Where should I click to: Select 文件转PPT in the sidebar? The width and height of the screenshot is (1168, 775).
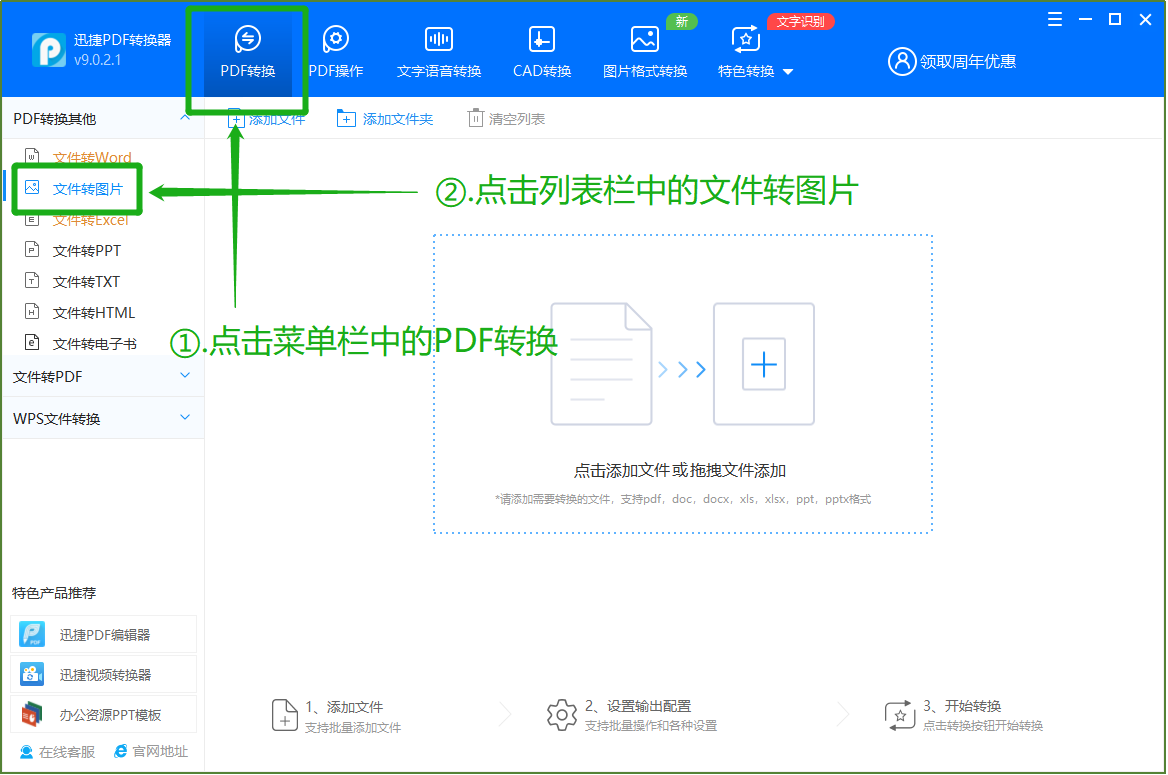click(x=86, y=251)
